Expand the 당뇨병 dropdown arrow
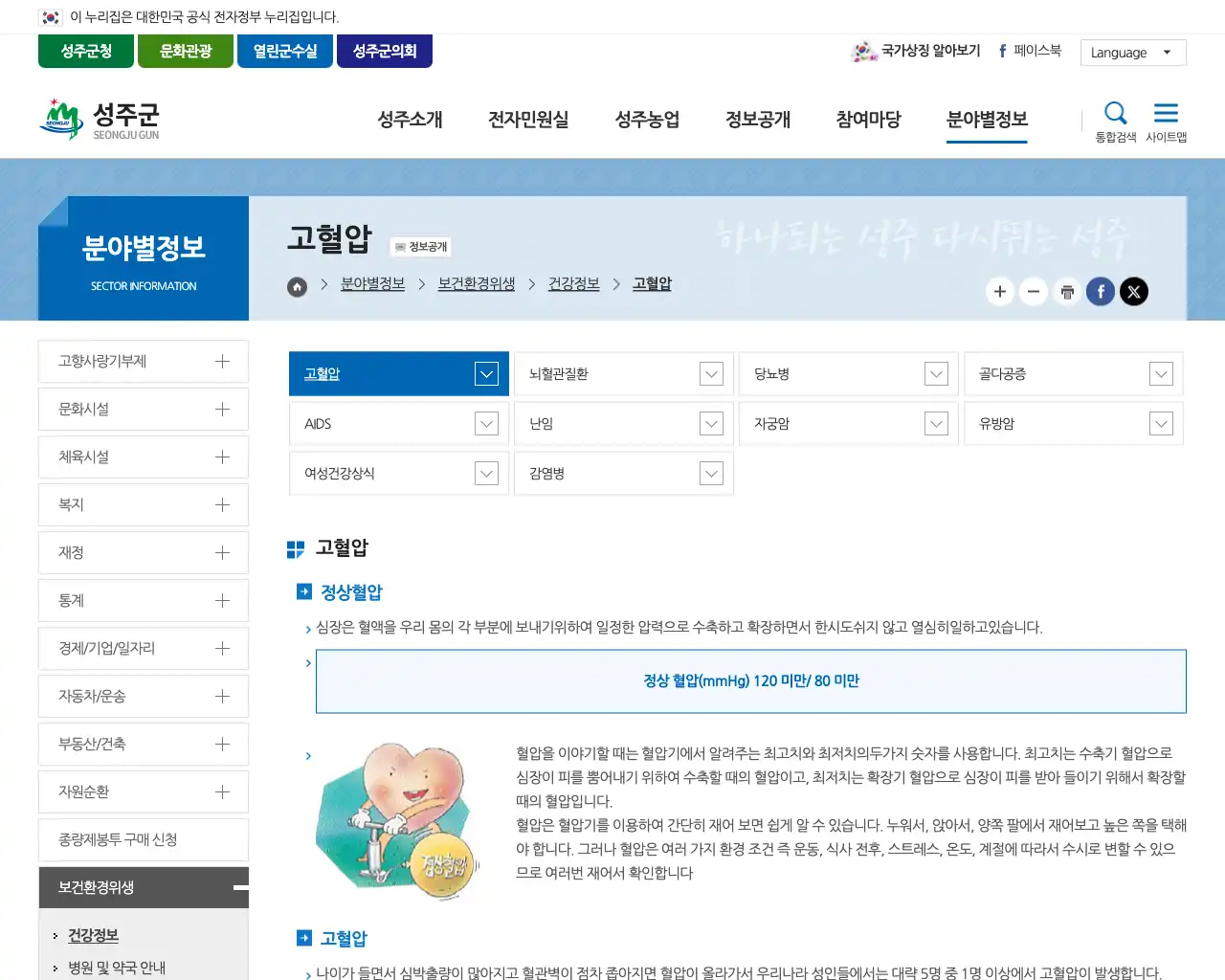 [936, 374]
